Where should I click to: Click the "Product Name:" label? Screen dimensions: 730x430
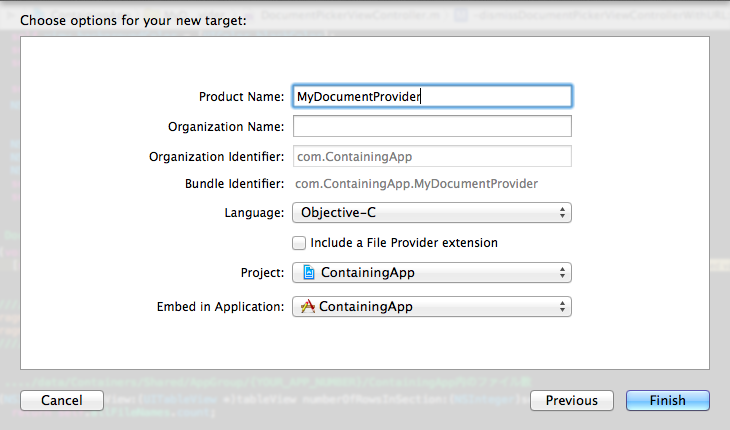[x=241, y=96]
